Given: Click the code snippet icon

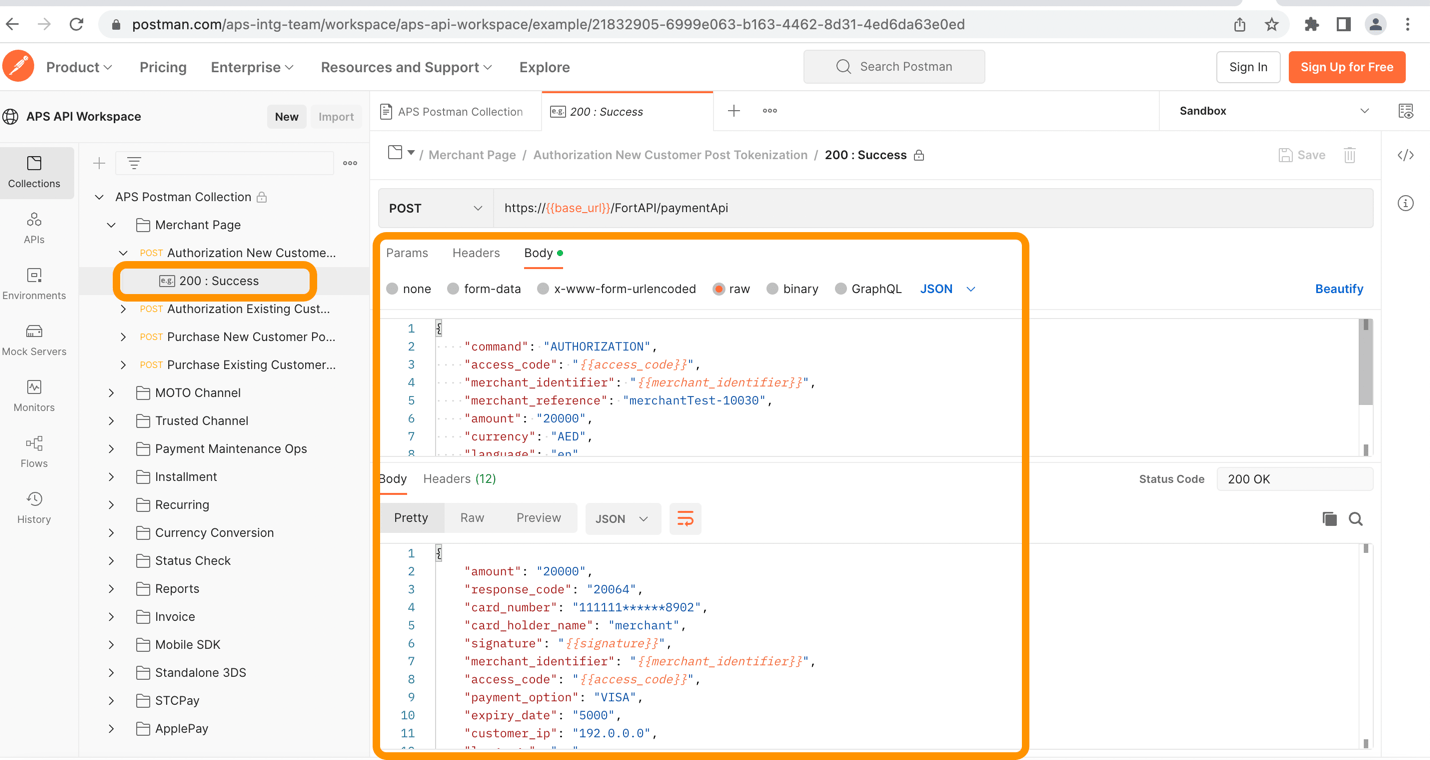Looking at the screenshot, I should (x=1405, y=155).
